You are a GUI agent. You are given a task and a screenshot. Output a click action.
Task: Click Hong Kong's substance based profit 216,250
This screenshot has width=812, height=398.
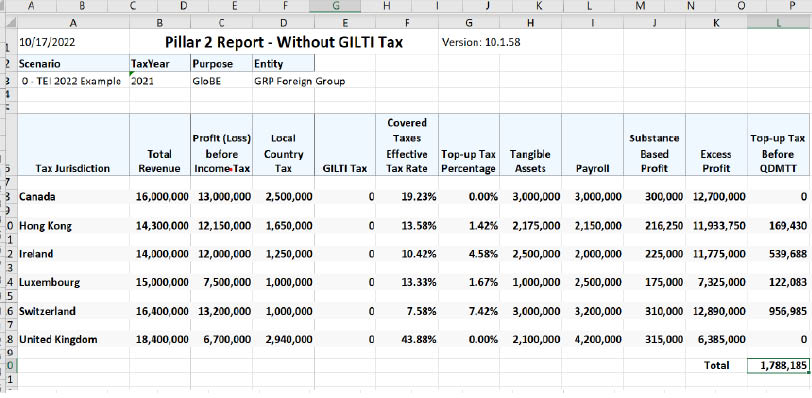click(x=655, y=226)
